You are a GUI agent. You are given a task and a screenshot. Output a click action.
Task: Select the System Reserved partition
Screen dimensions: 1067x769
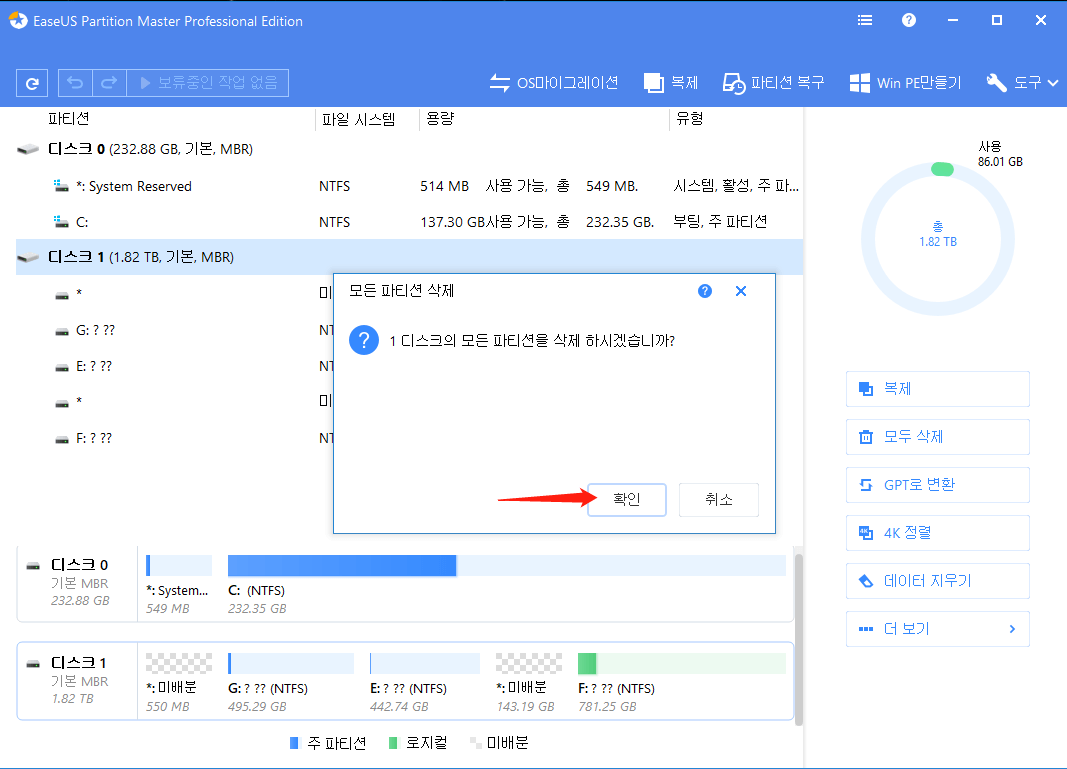150,185
